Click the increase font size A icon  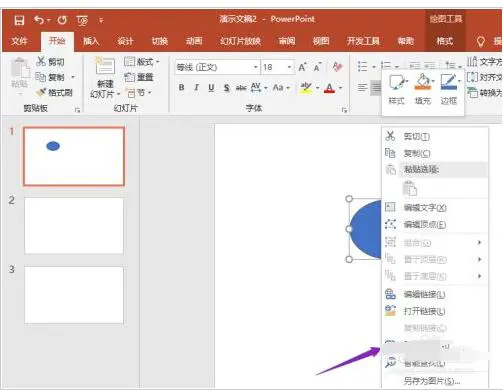click(x=302, y=67)
